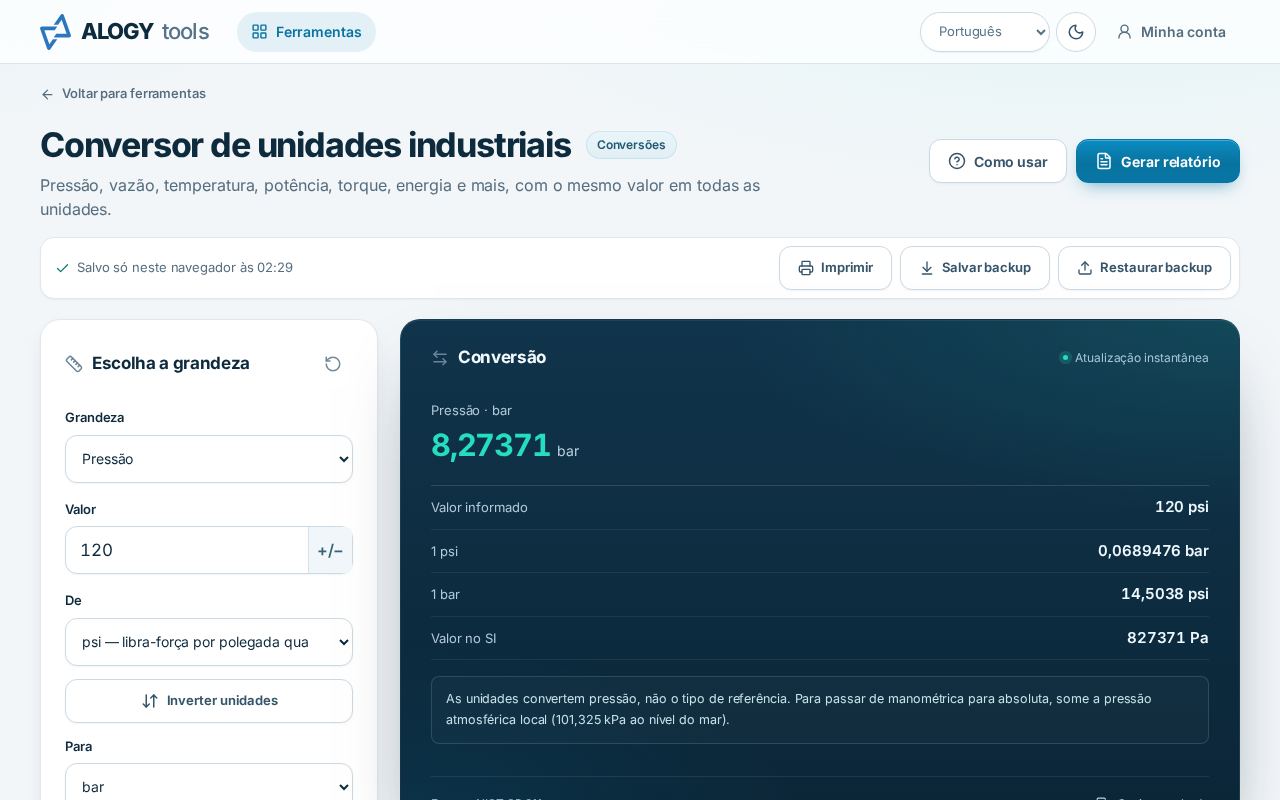The height and width of the screenshot is (800, 1280).
Task: Open the Grandeza dropdown showing Pressão
Action: pos(209,459)
